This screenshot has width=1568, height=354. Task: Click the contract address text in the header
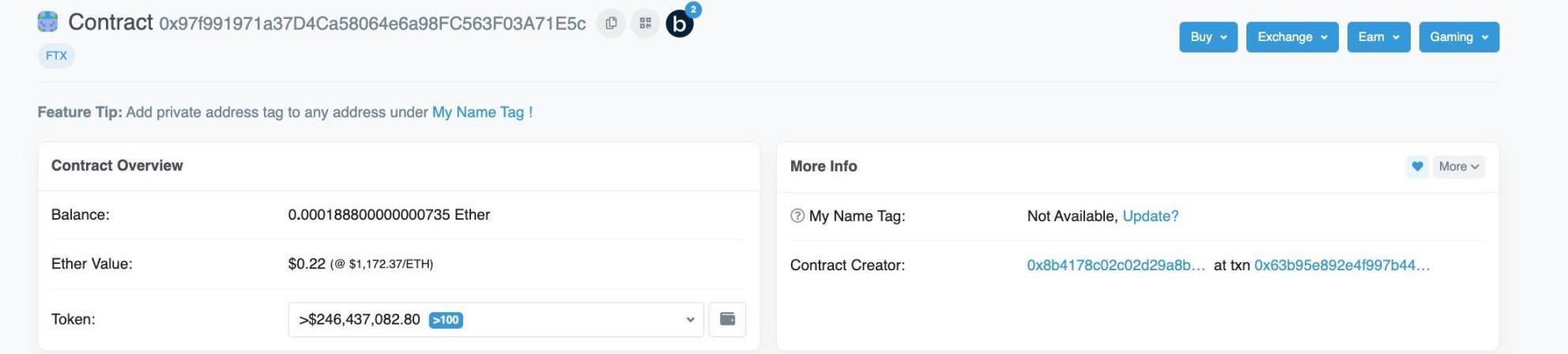click(372, 24)
